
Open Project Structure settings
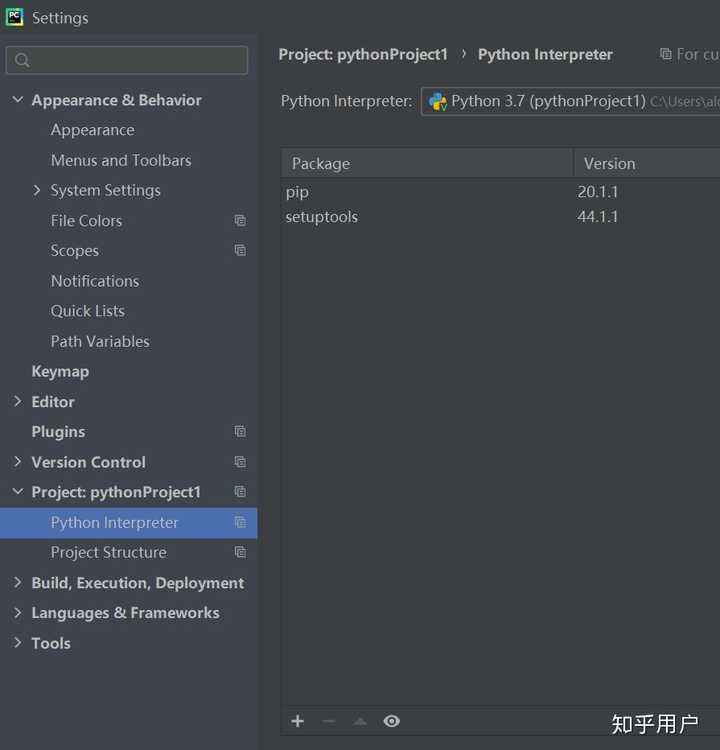109,552
